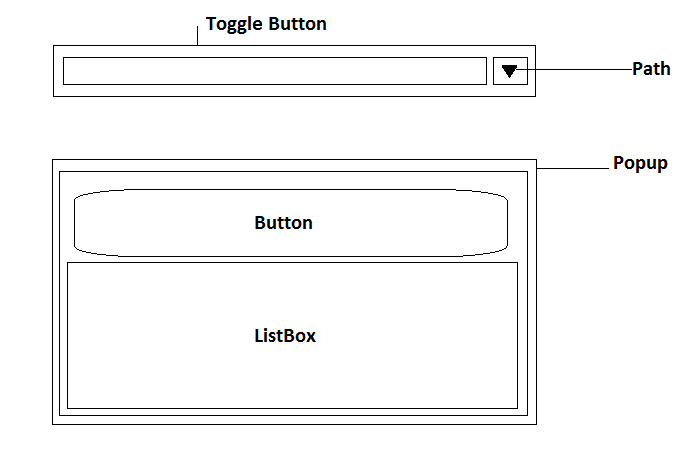This screenshot has width=685, height=462.
Task: Click the Popup outer frame's bottom border
Action: coord(294,424)
